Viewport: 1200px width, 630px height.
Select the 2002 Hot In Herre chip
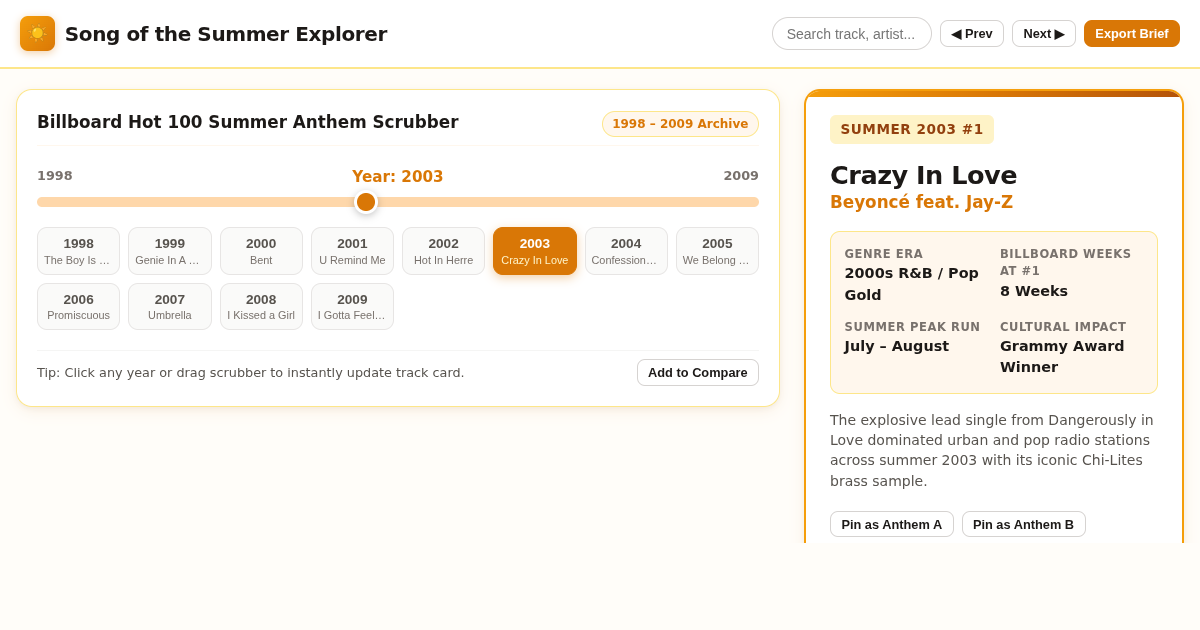tap(444, 251)
